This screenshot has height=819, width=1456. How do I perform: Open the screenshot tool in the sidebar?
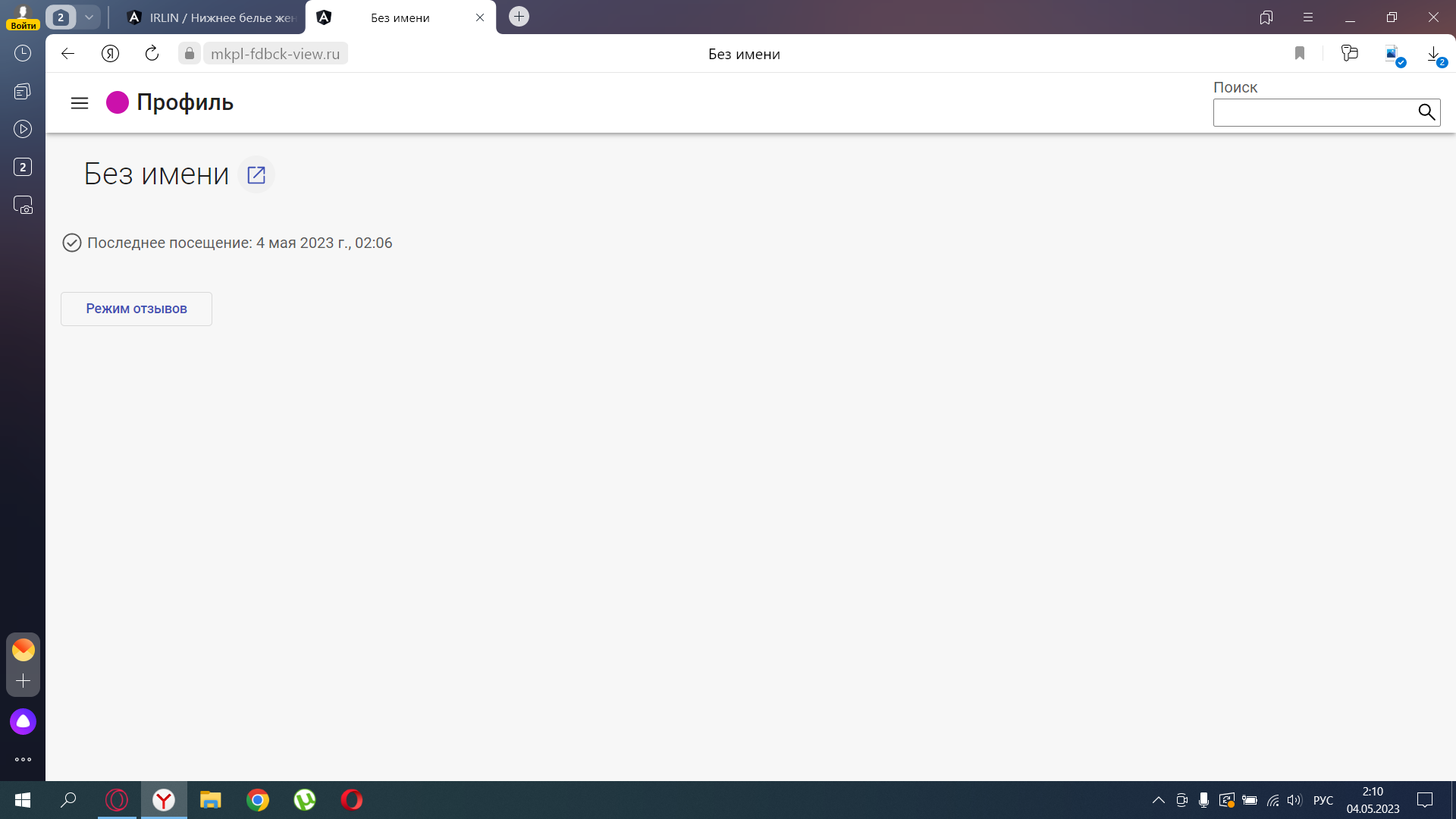(x=23, y=205)
